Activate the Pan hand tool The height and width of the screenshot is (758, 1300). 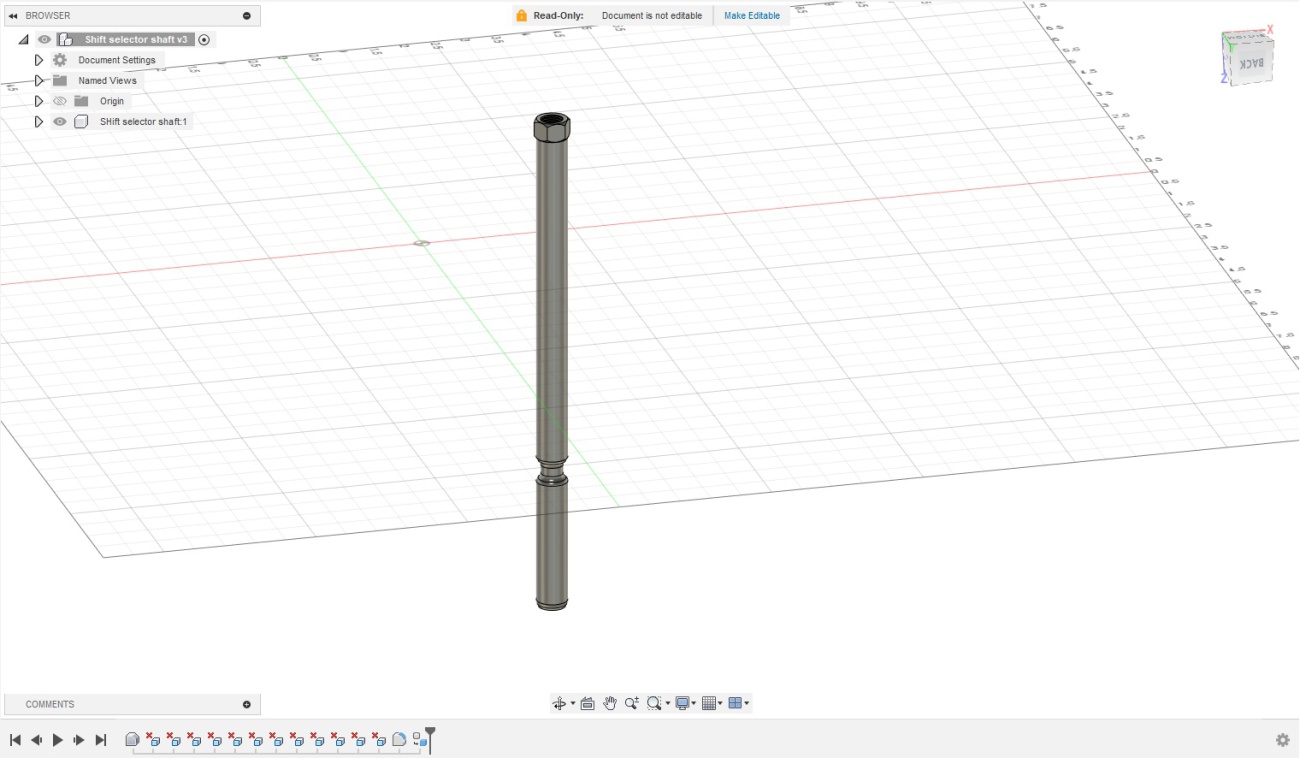610,704
